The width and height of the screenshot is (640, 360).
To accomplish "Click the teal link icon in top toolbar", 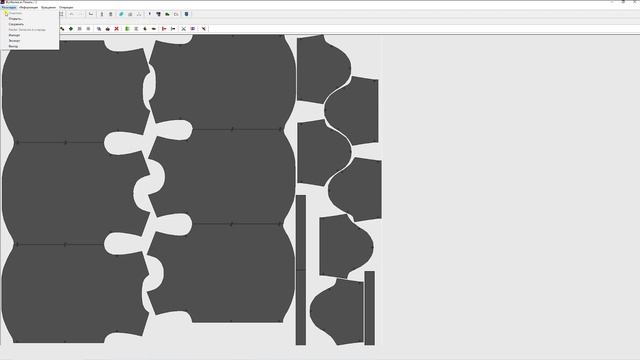I will pos(121,14).
